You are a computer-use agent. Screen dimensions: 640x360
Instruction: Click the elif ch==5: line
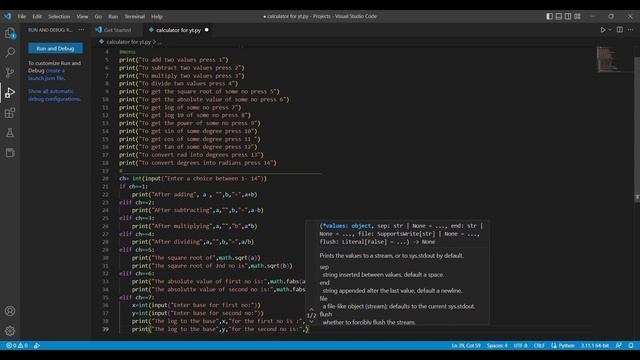[x=136, y=250]
